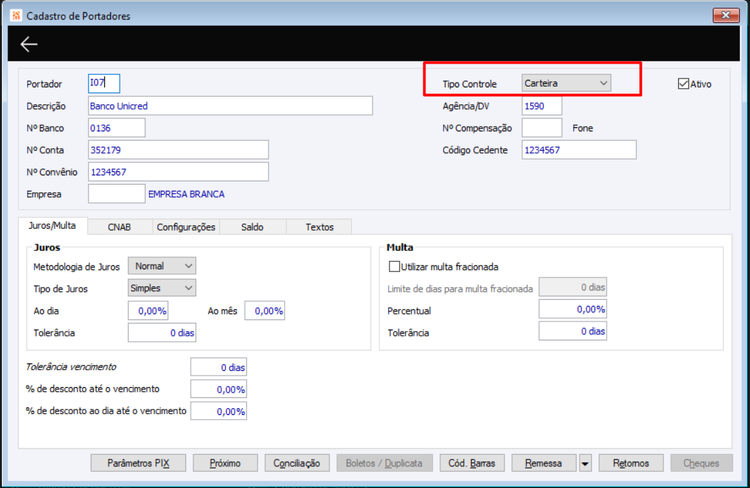Click the Agência/DV field
This screenshot has height=488, width=750.
541,106
